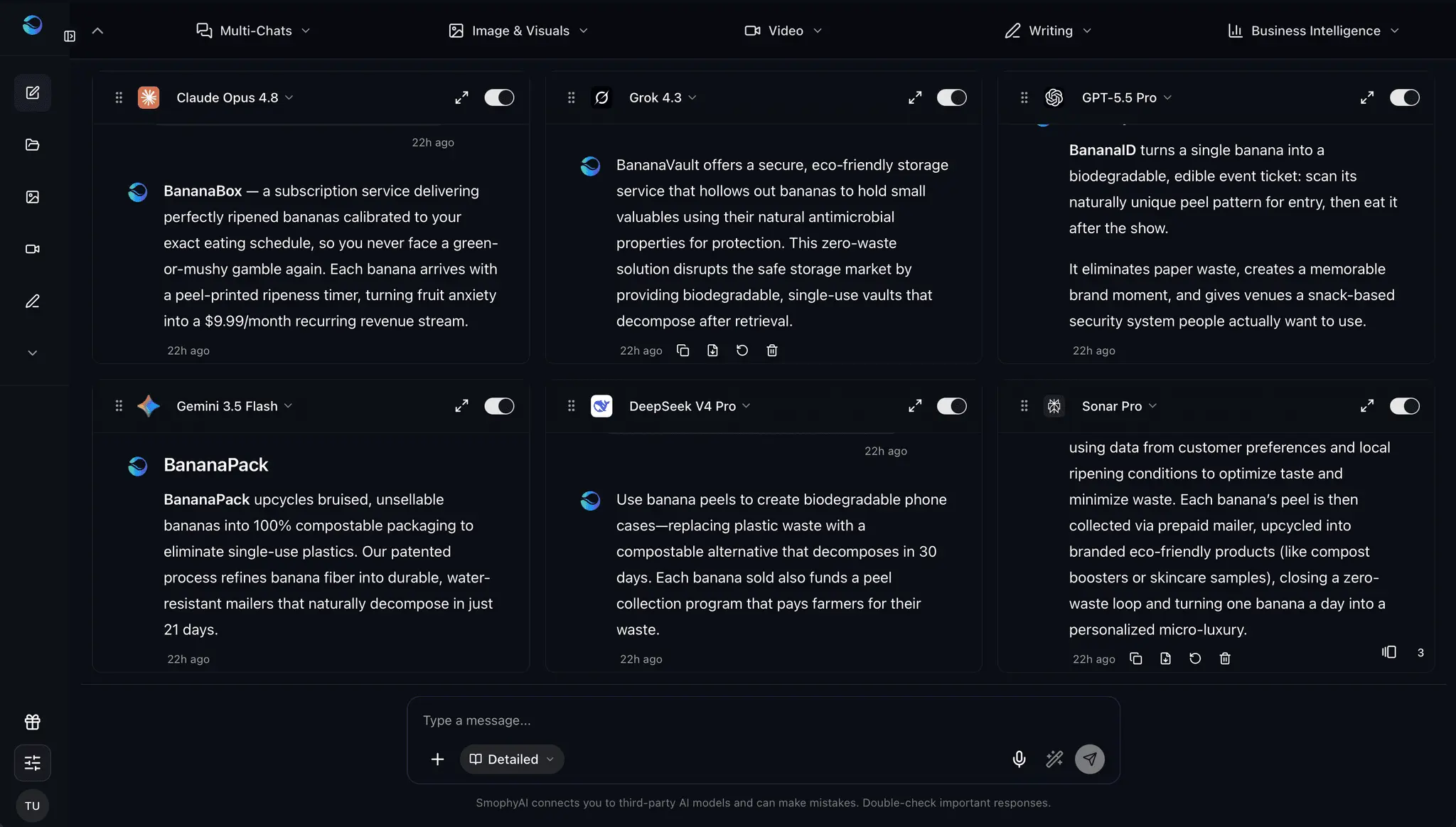Screen dimensions: 1456x827
Task: Delete the Grok 4.3 BananaVault response
Action: coord(772,351)
